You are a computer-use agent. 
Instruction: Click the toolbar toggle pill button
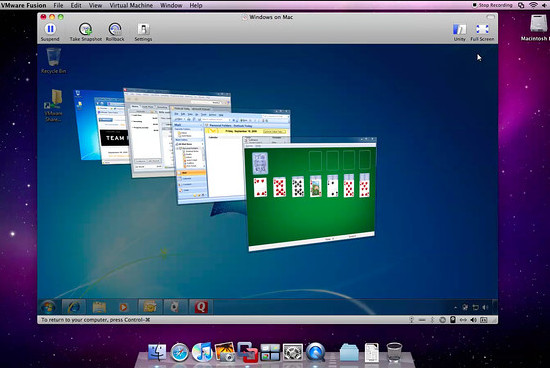point(490,17)
